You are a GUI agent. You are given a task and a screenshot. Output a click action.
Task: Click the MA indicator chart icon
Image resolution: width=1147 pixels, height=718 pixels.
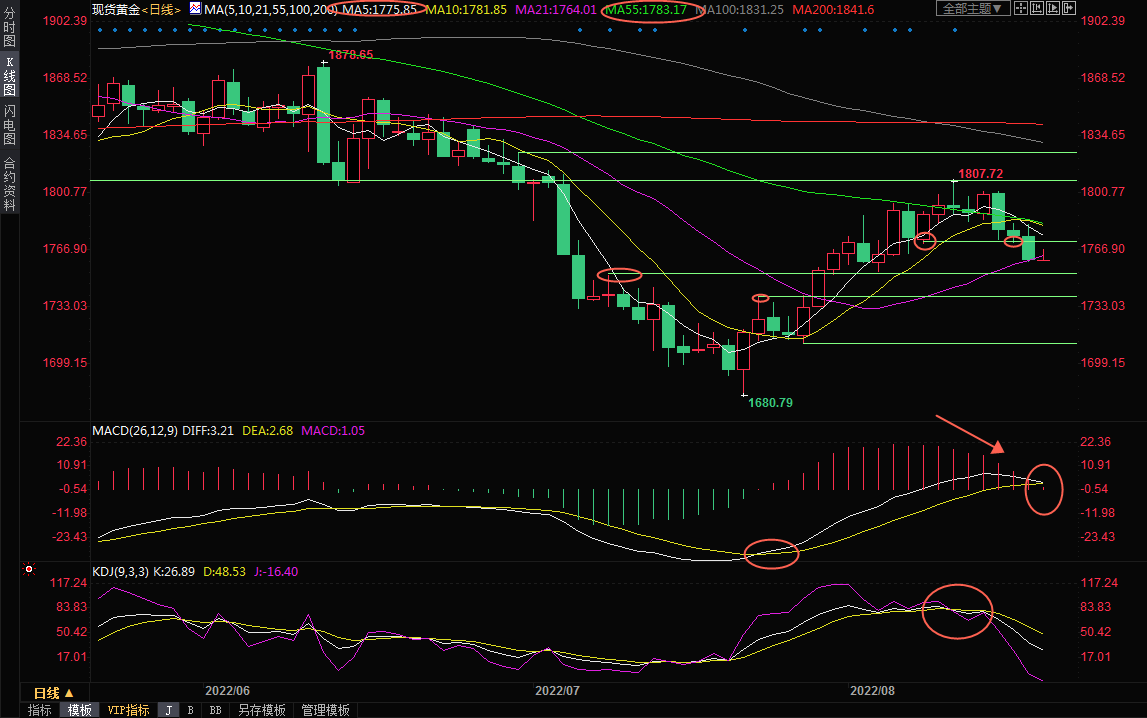195,9
